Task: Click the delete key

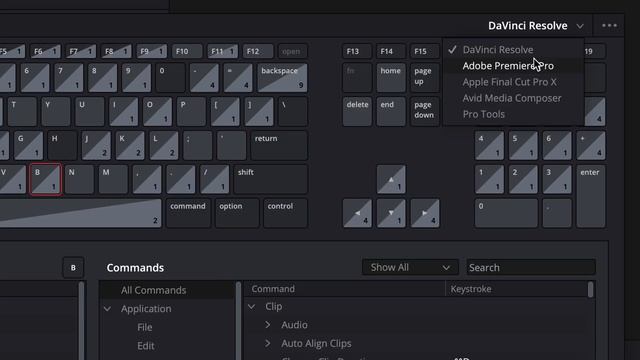Action: click(x=357, y=111)
